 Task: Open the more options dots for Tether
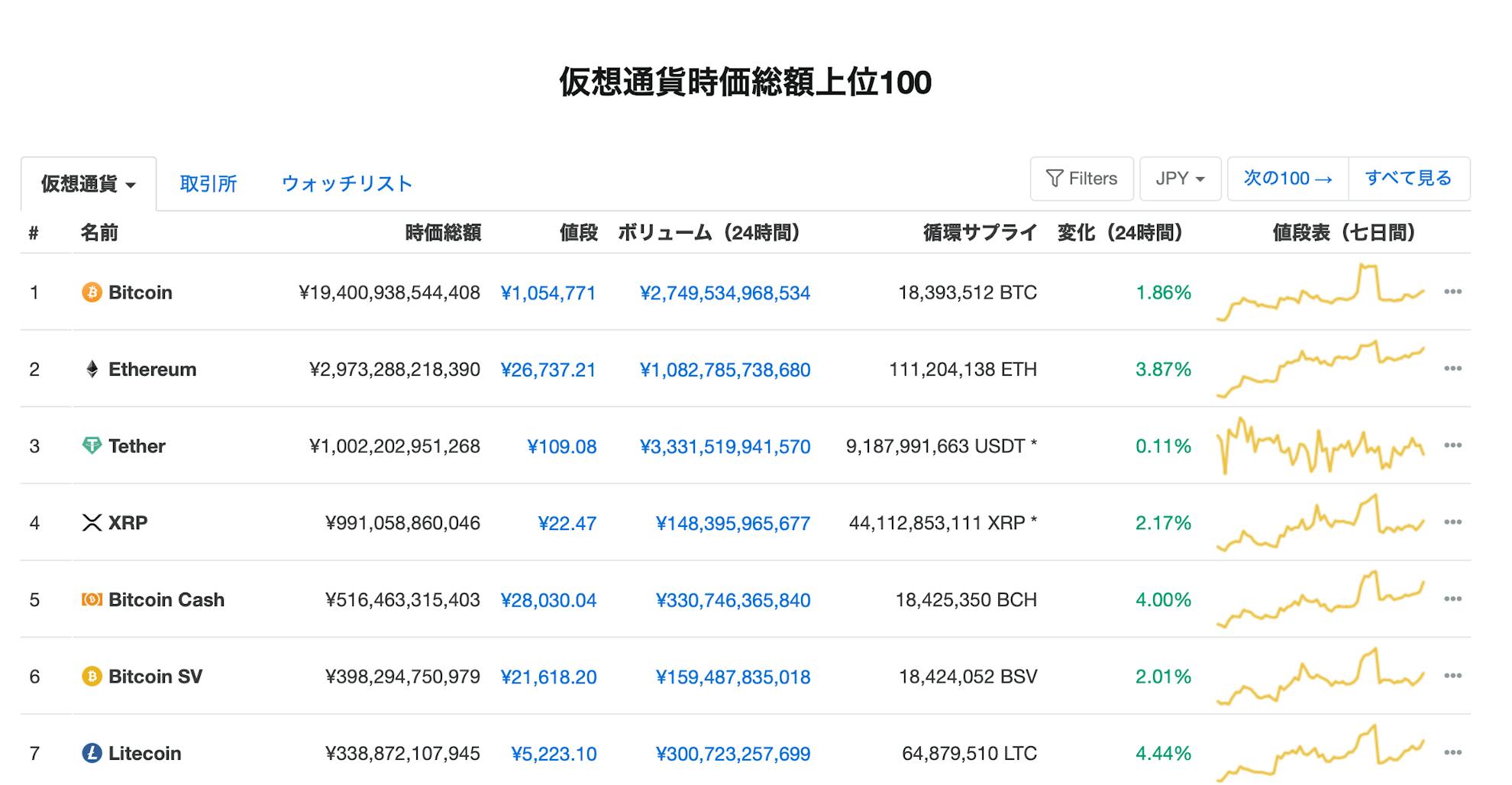[x=1452, y=445]
